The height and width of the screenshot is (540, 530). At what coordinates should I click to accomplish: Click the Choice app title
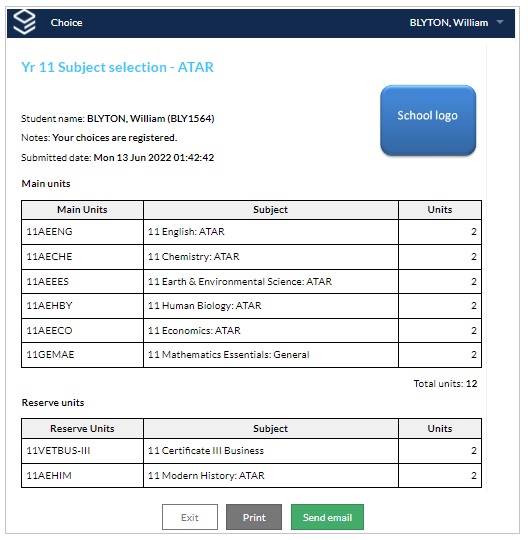(66, 23)
